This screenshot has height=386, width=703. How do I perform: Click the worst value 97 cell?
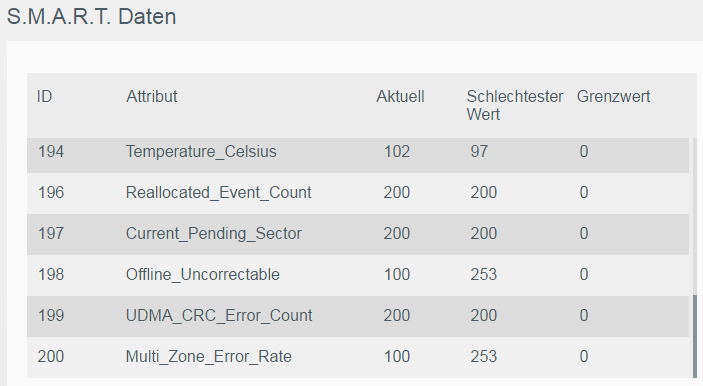click(479, 152)
